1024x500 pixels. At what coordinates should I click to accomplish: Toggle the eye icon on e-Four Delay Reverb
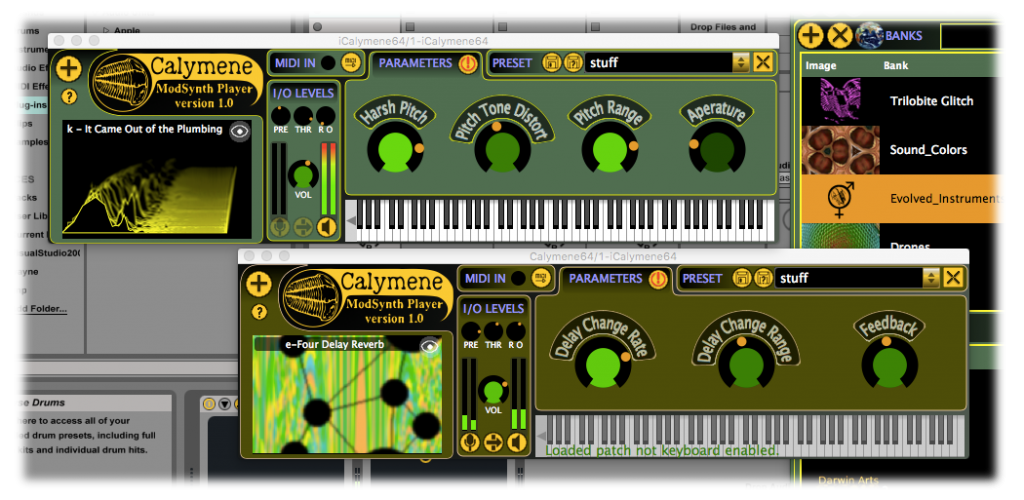(x=430, y=347)
